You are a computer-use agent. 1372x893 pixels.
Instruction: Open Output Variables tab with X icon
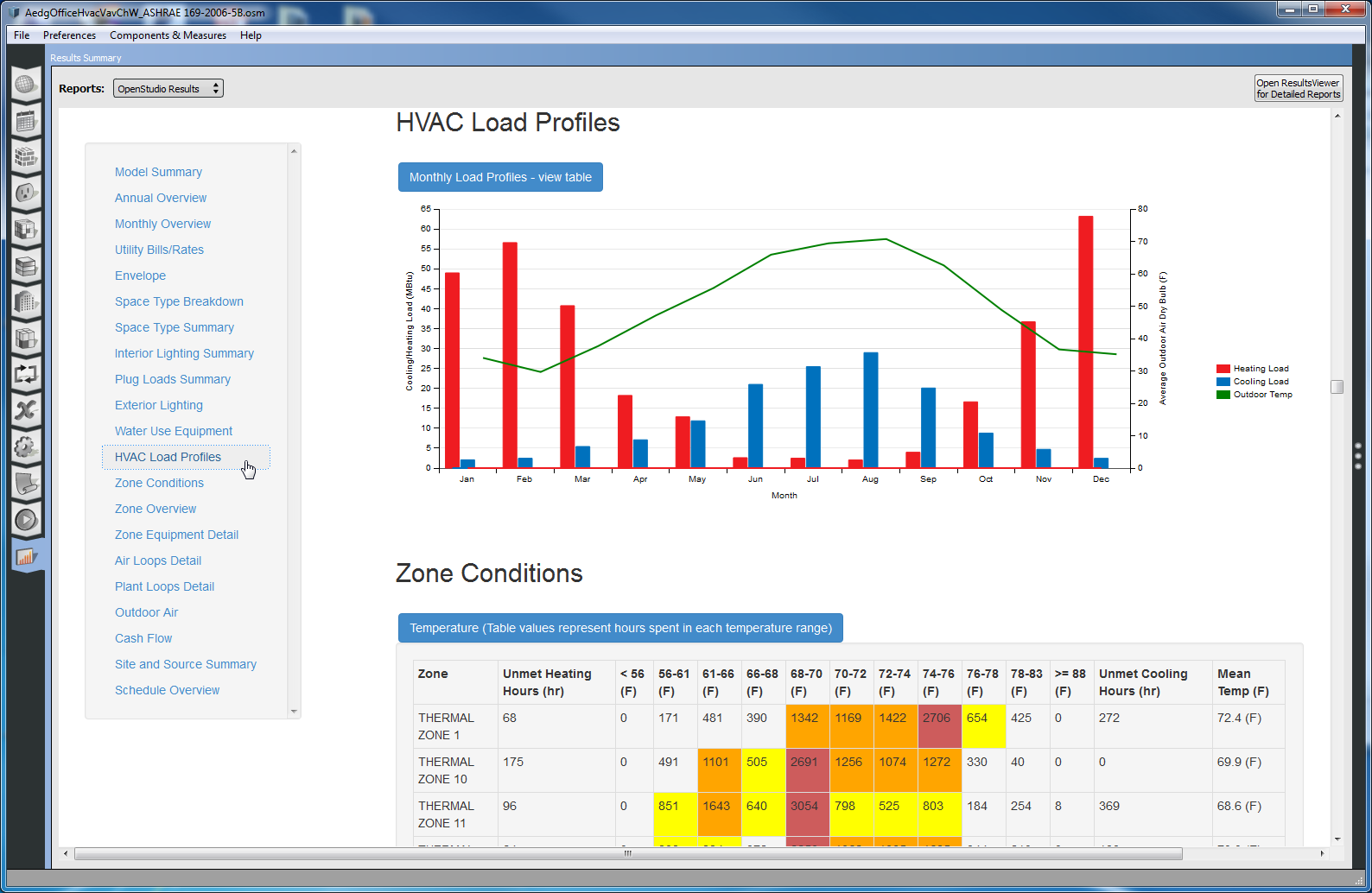point(26,410)
